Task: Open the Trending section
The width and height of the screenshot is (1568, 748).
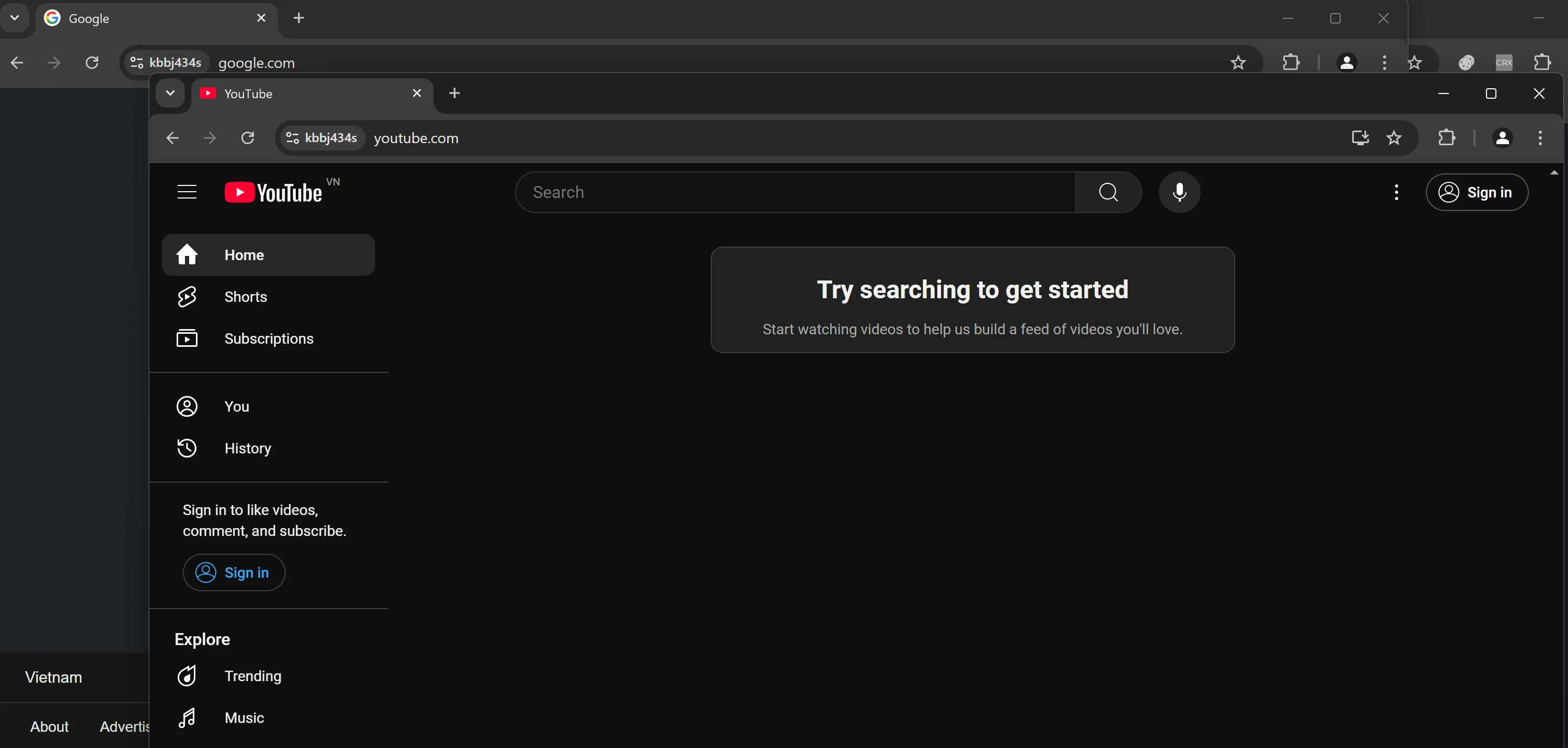Action: 252,675
